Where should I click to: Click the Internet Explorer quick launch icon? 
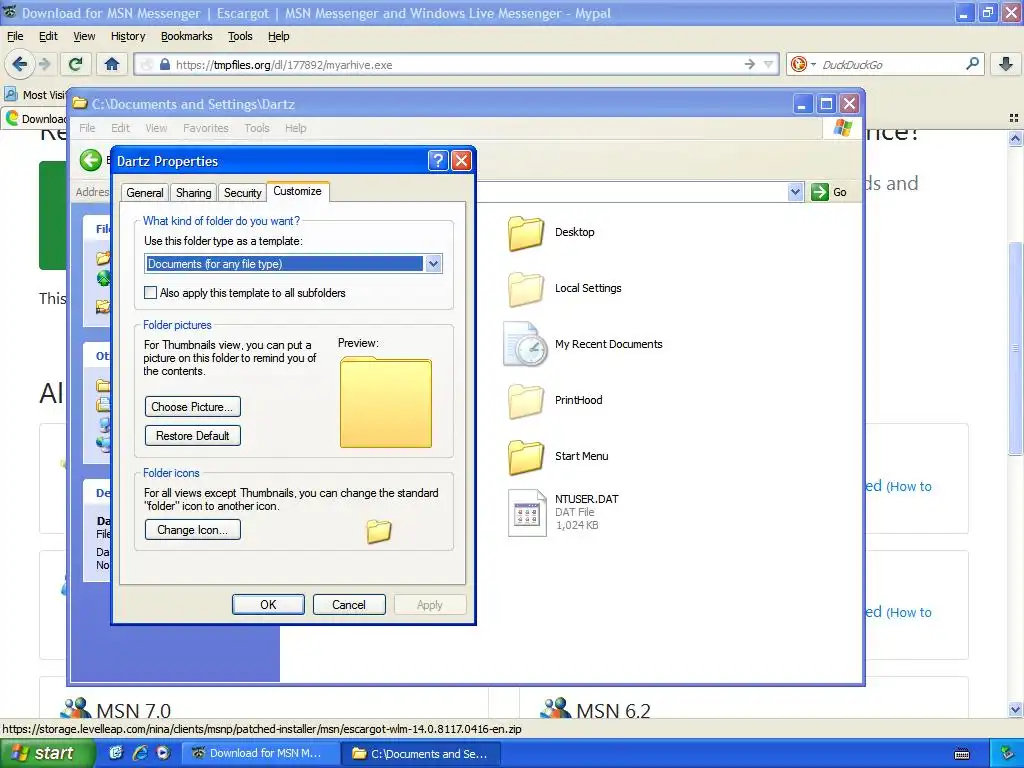click(139, 753)
